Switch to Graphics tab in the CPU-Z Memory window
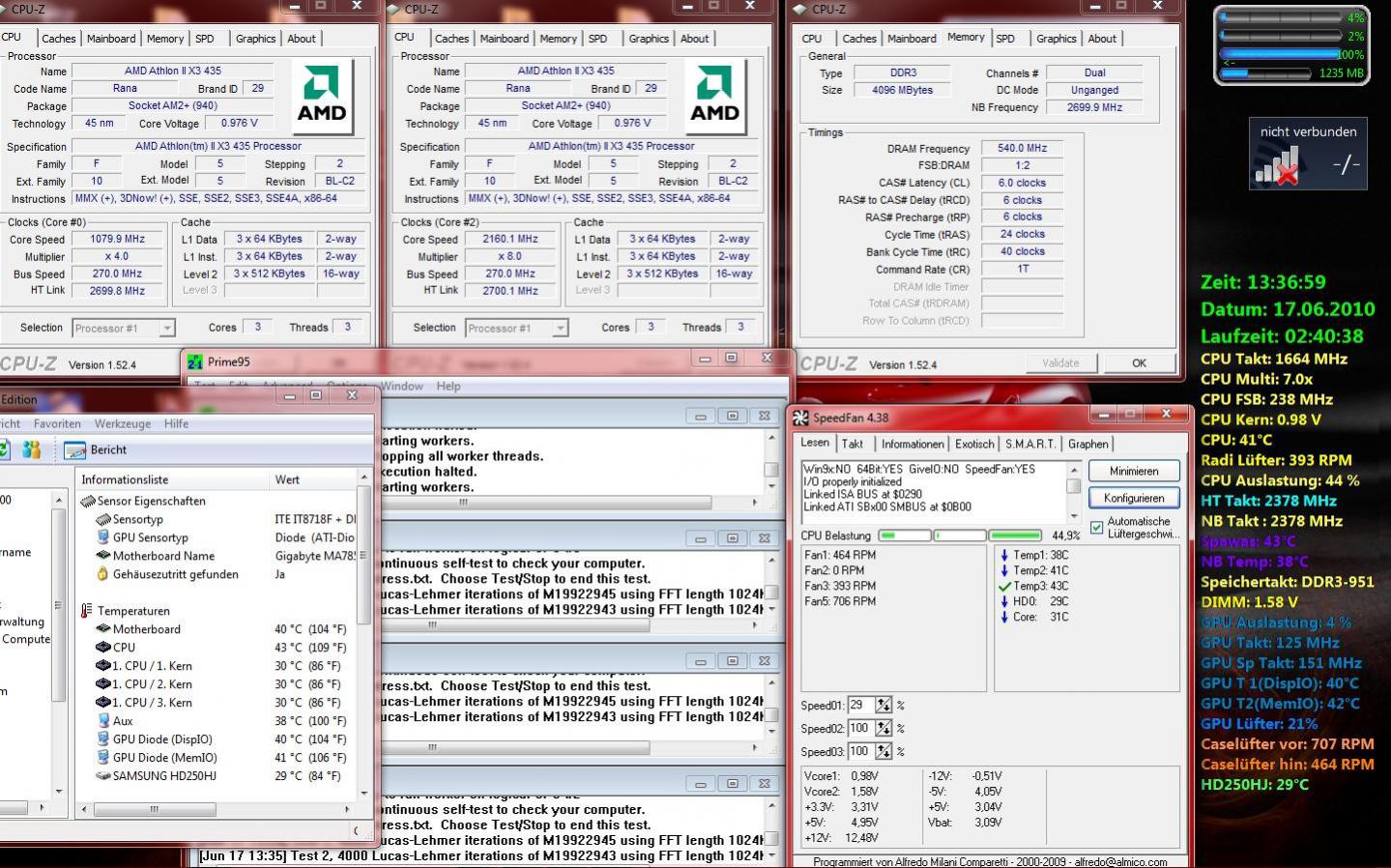1391x868 pixels. (1056, 39)
